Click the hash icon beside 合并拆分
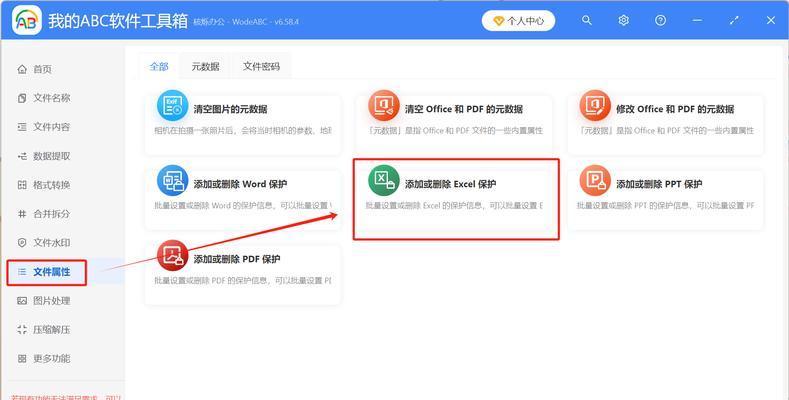The height and width of the screenshot is (400, 789). click(x=22, y=214)
